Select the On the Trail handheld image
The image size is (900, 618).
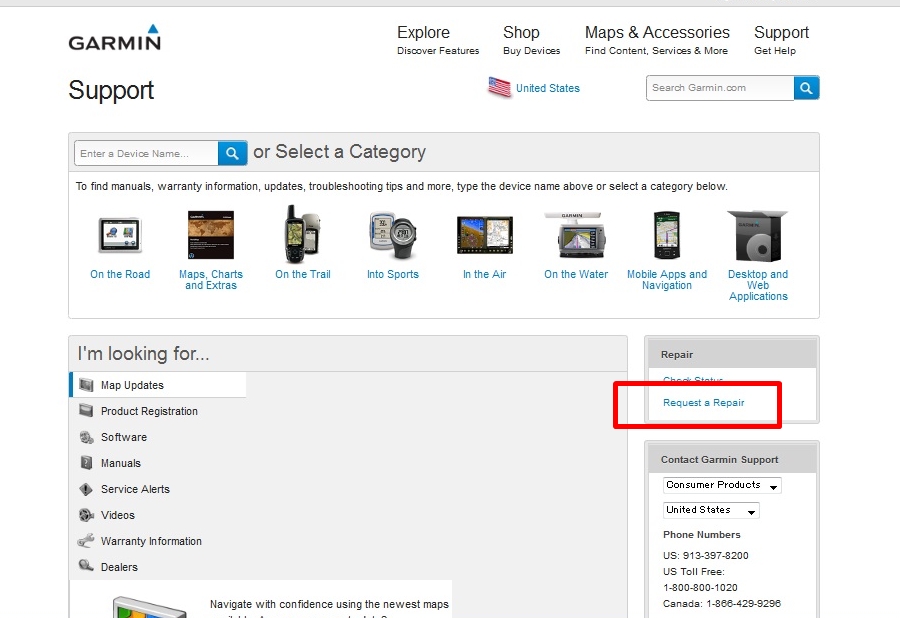pos(302,234)
